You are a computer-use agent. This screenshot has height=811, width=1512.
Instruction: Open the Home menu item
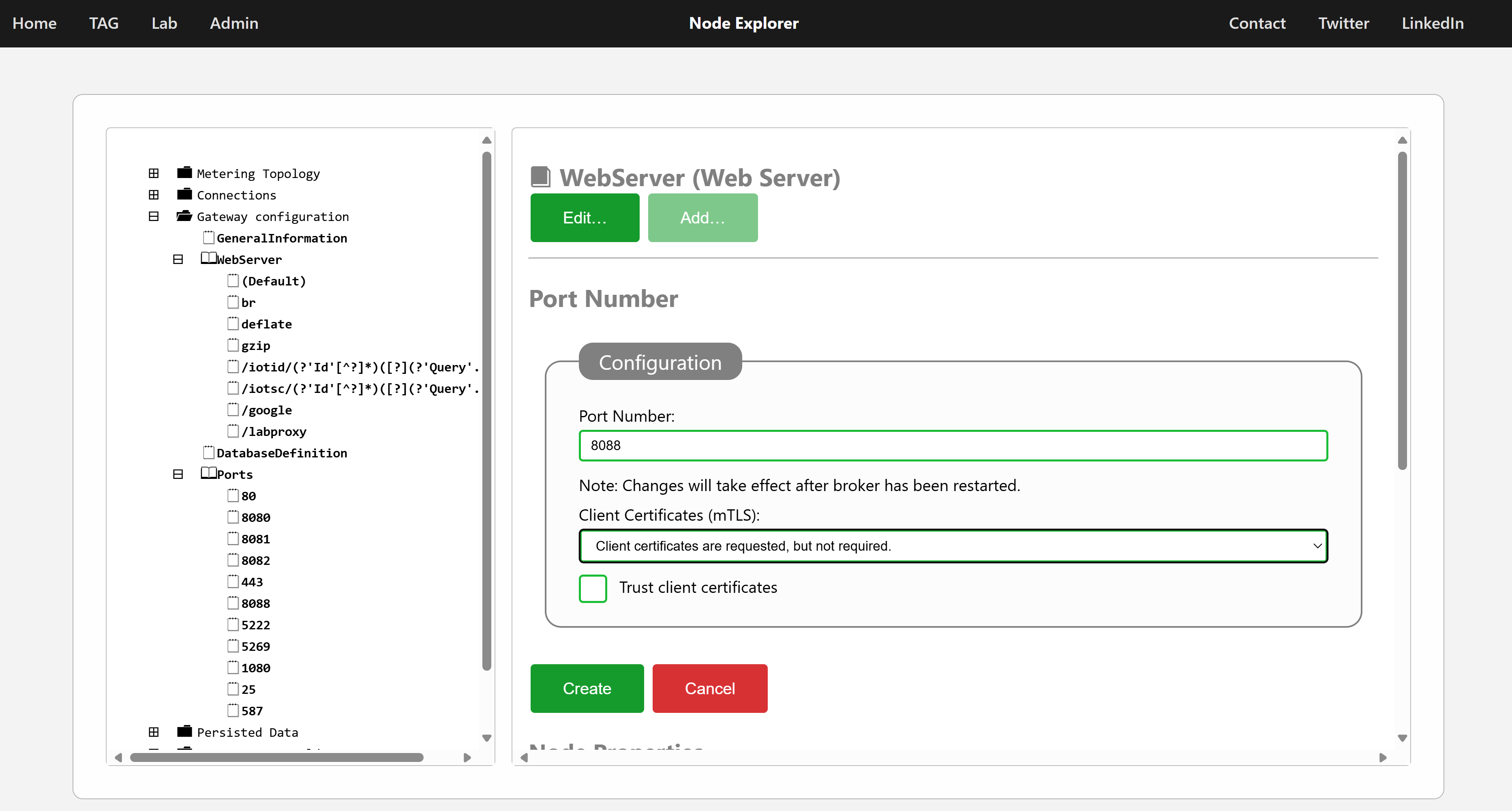pyautogui.click(x=34, y=23)
